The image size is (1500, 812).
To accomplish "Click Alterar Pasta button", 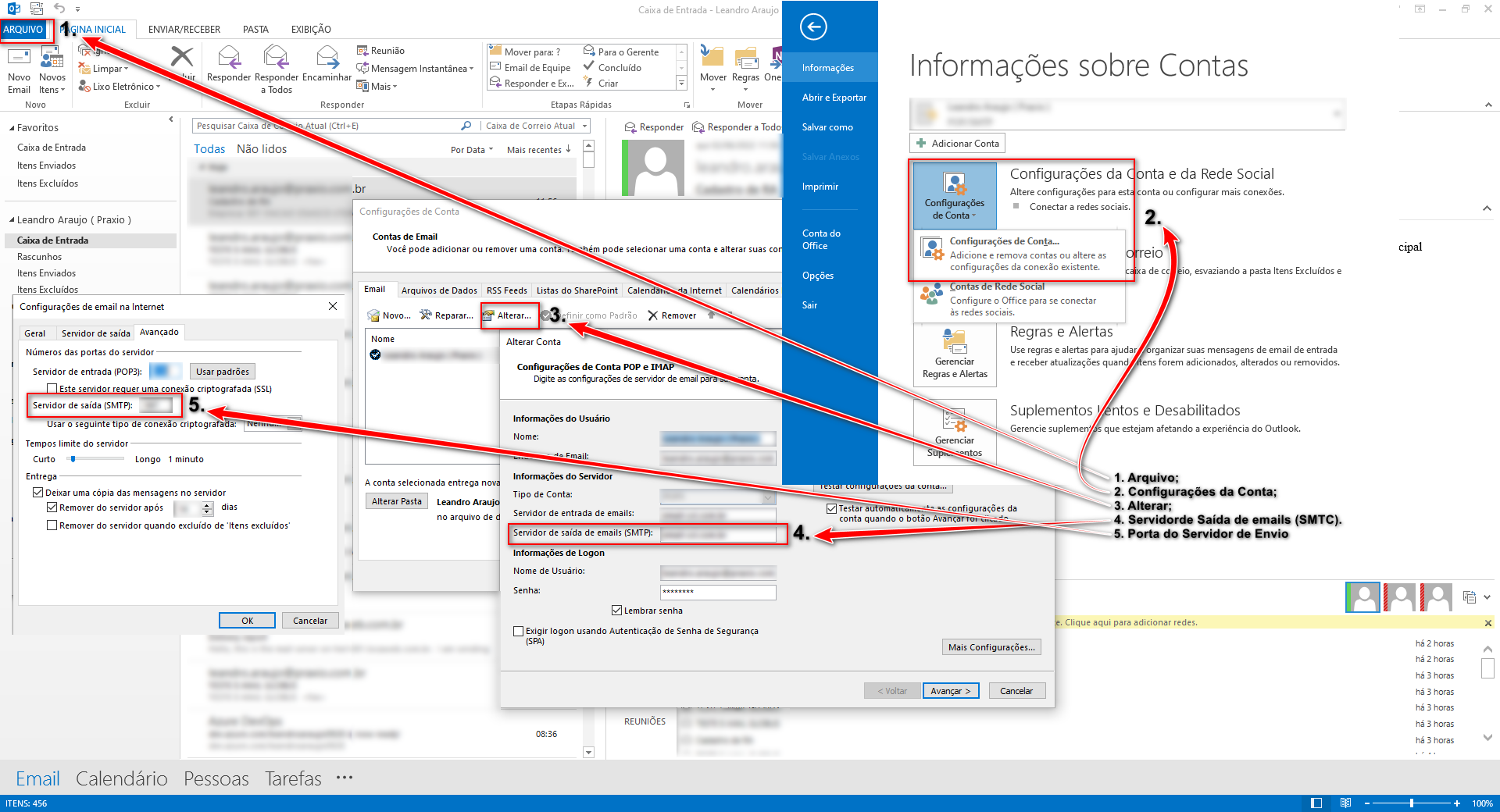I will coord(397,501).
